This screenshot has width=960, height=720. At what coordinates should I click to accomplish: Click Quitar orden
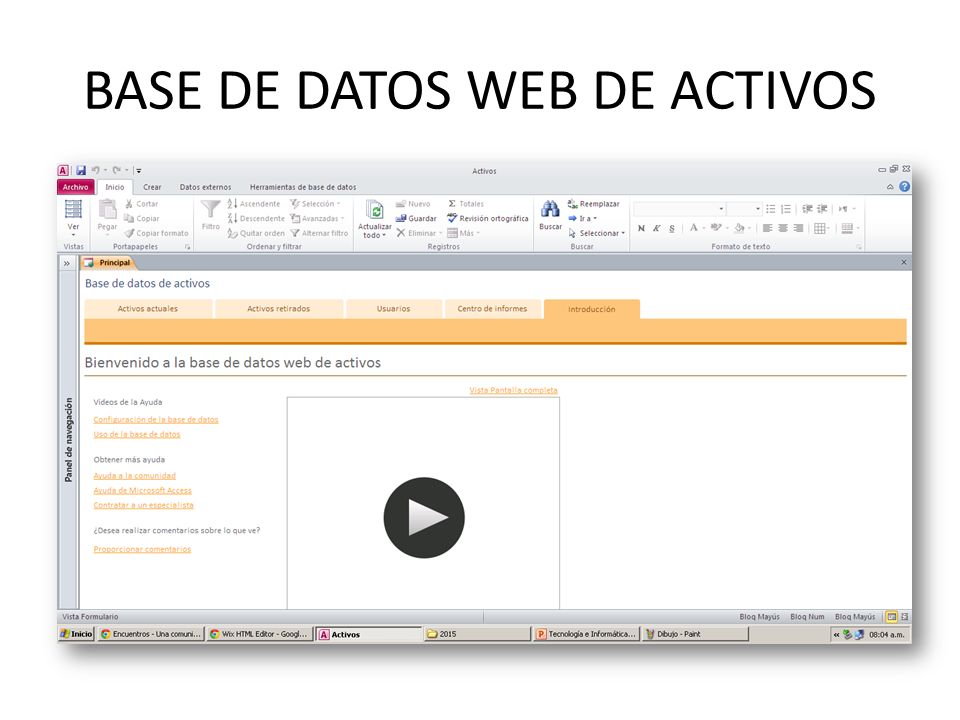[x=256, y=233]
